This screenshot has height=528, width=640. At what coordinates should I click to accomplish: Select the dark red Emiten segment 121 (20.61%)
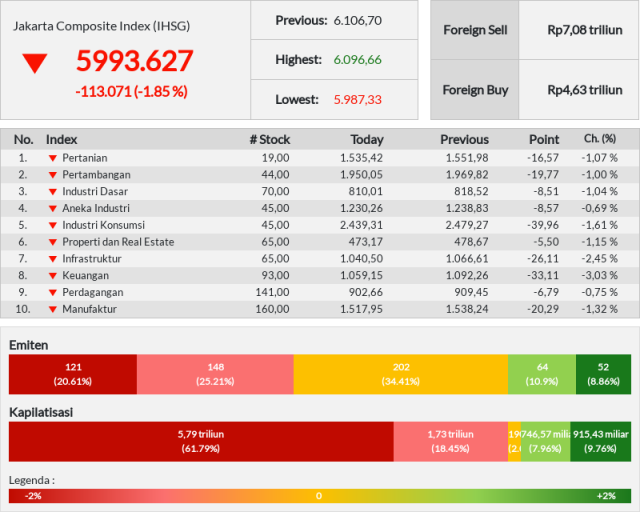click(x=73, y=374)
